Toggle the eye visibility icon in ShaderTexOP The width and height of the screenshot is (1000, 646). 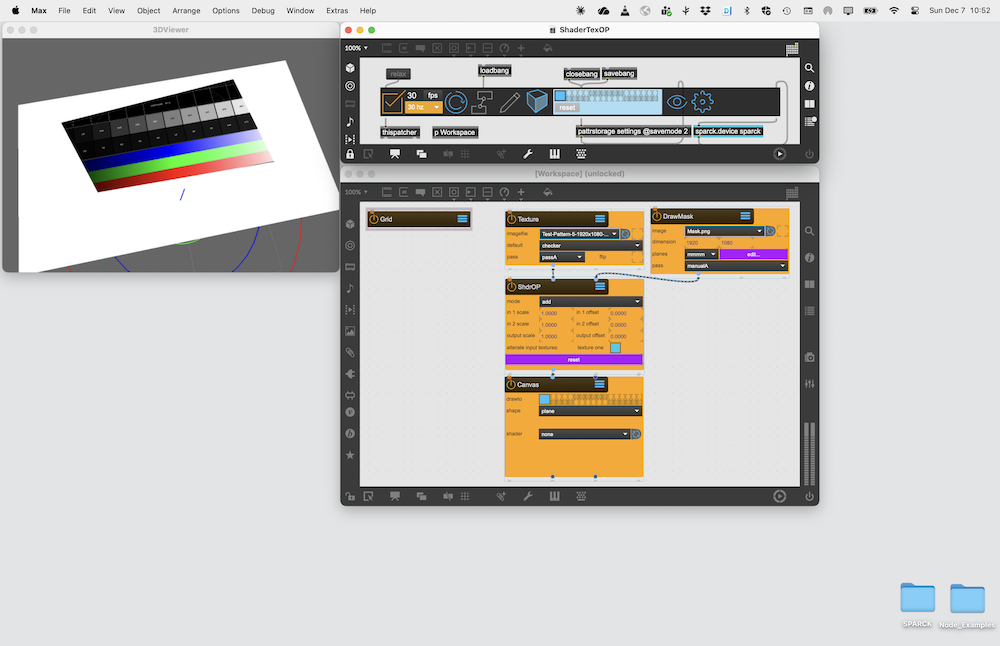[x=677, y=102]
